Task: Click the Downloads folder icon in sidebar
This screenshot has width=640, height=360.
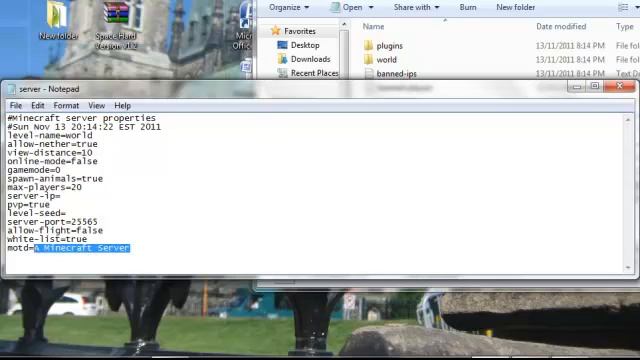Action: pos(282,59)
